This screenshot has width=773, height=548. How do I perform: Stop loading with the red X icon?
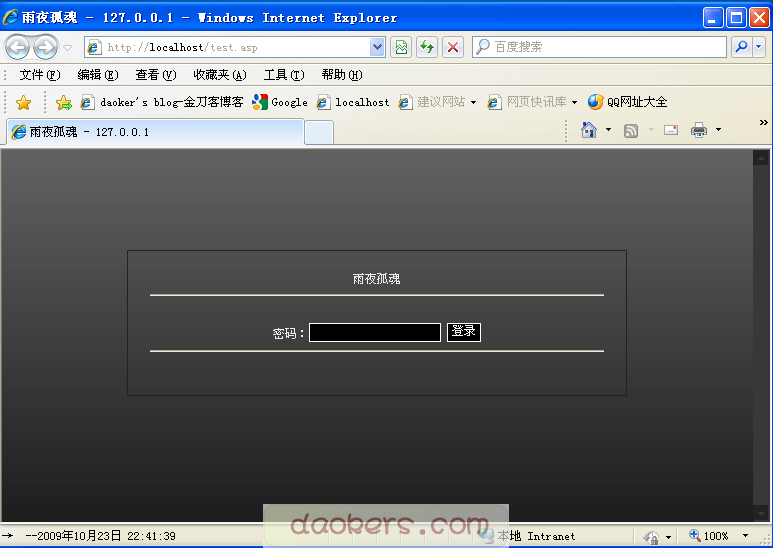453,47
